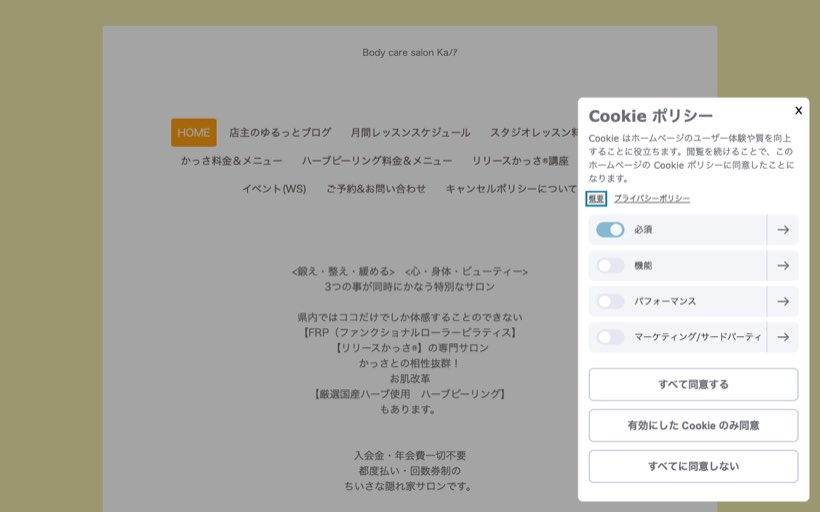The image size is (820, 512).
Task: Open the 概要 link
Action: 596,199
